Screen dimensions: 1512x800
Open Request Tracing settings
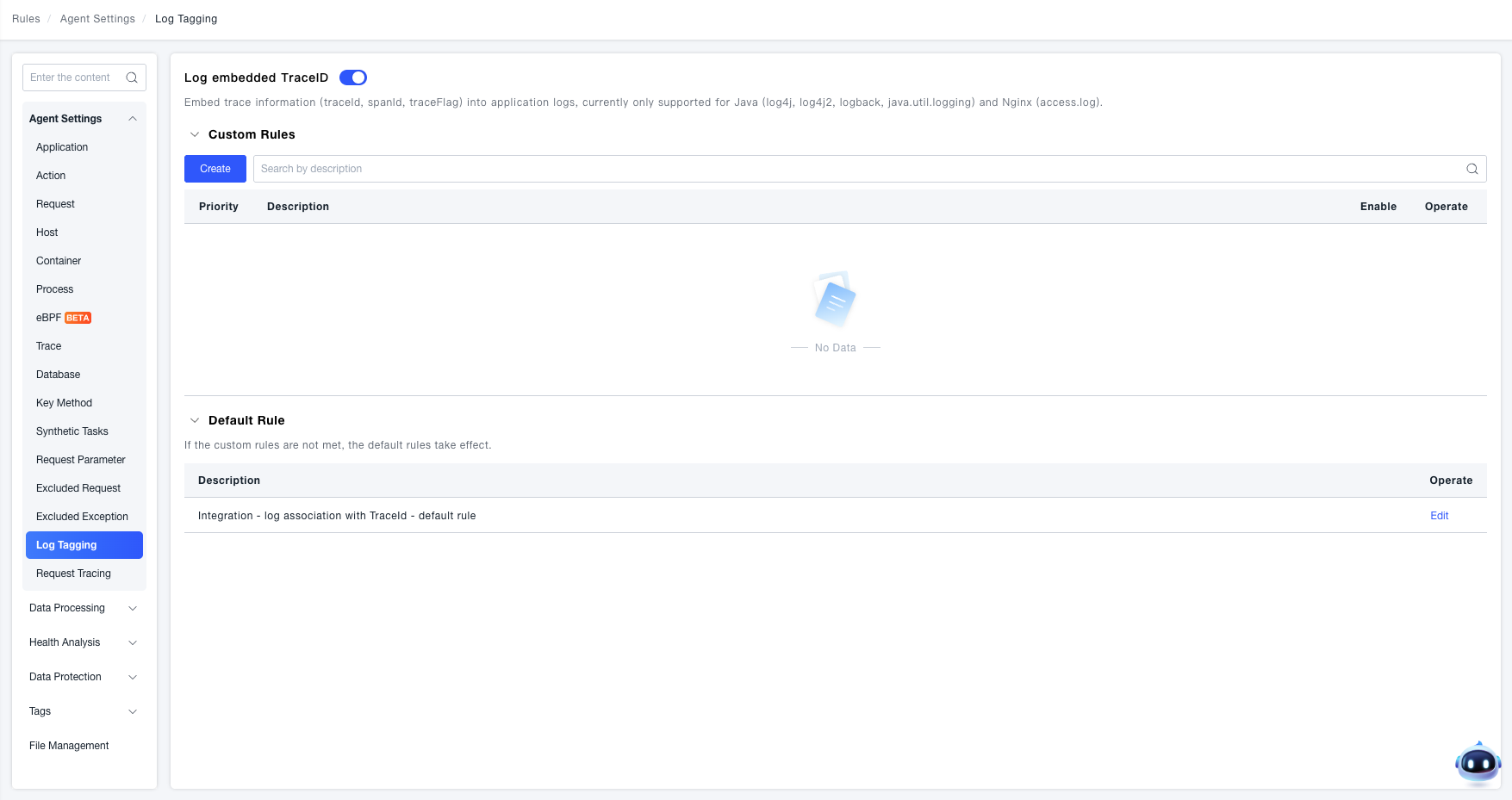73,573
